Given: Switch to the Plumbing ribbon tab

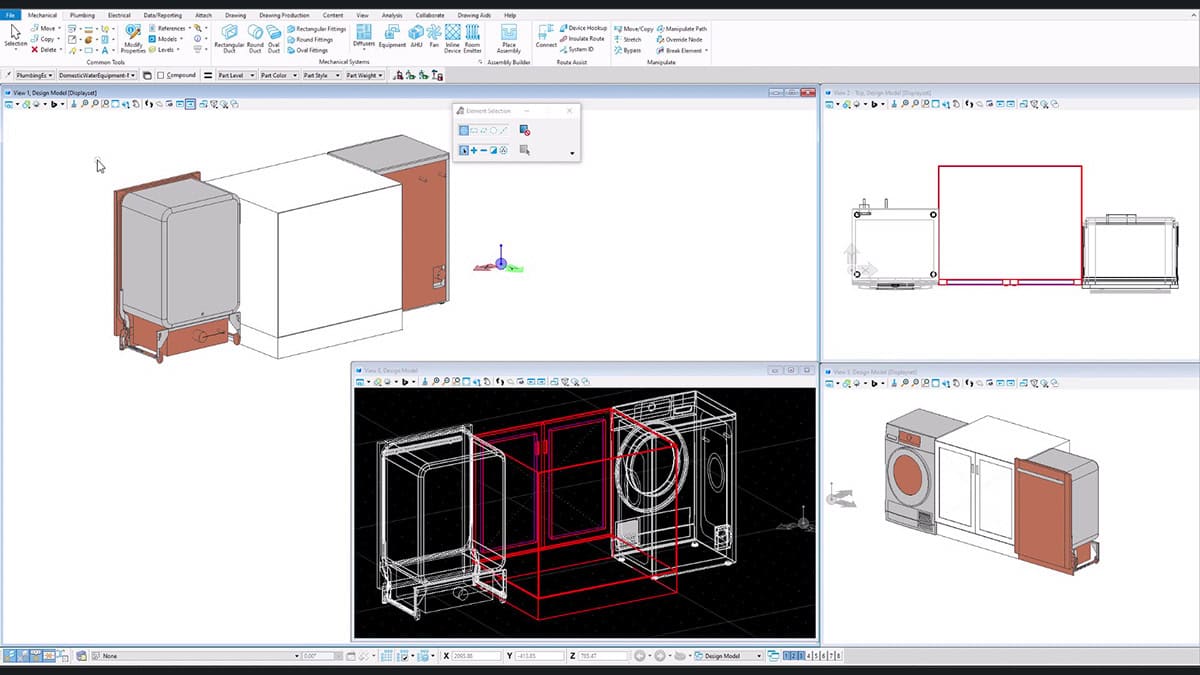Looking at the screenshot, I should coord(82,15).
